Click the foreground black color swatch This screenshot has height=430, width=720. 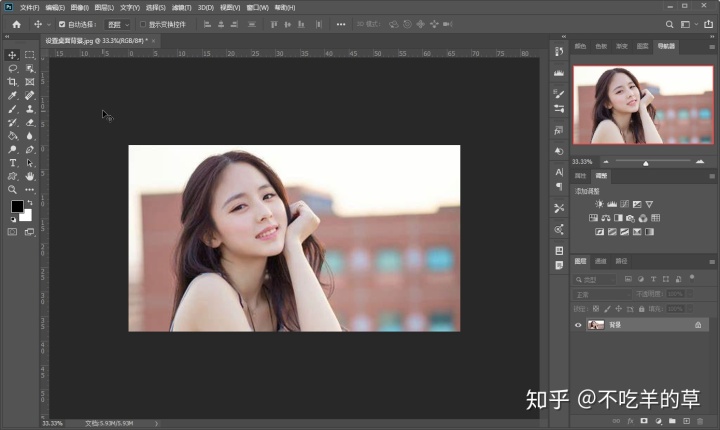tap(17, 207)
